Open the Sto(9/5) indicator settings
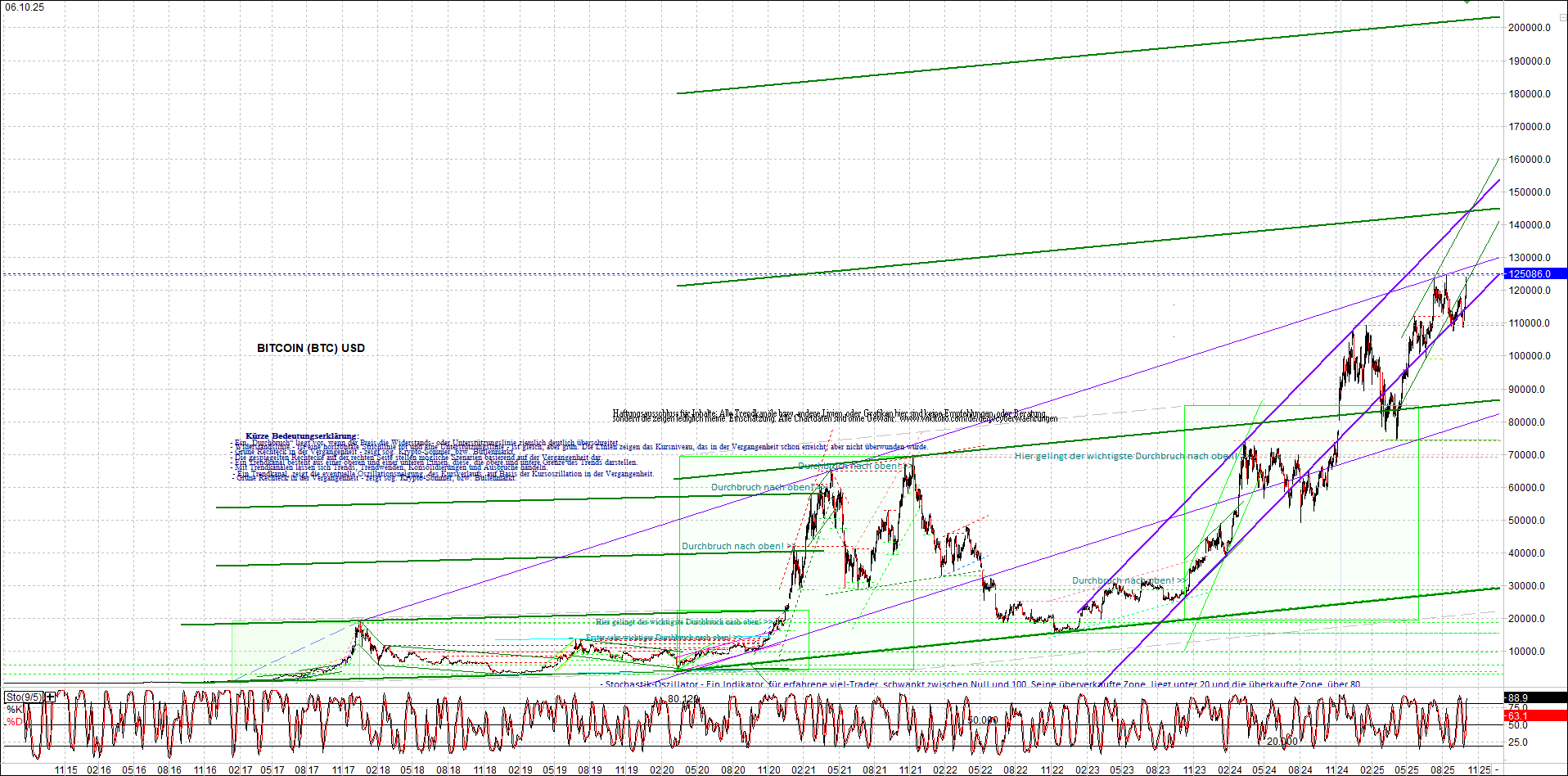 tap(25, 697)
